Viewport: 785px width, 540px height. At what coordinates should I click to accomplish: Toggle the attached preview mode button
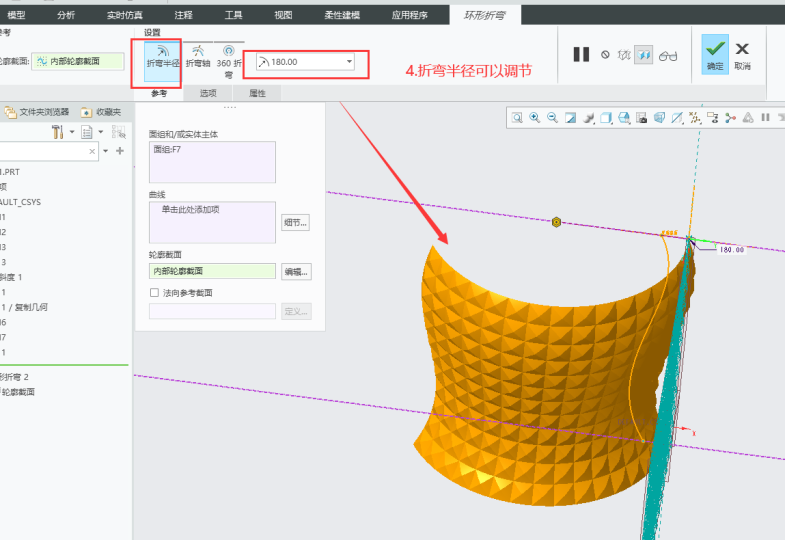tap(644, 55)
